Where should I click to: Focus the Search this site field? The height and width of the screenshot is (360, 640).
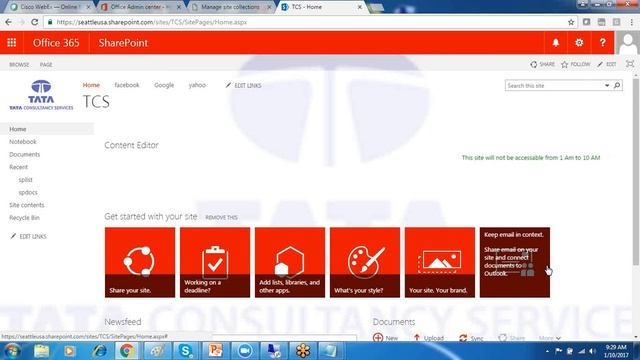[x=554, y=85]
